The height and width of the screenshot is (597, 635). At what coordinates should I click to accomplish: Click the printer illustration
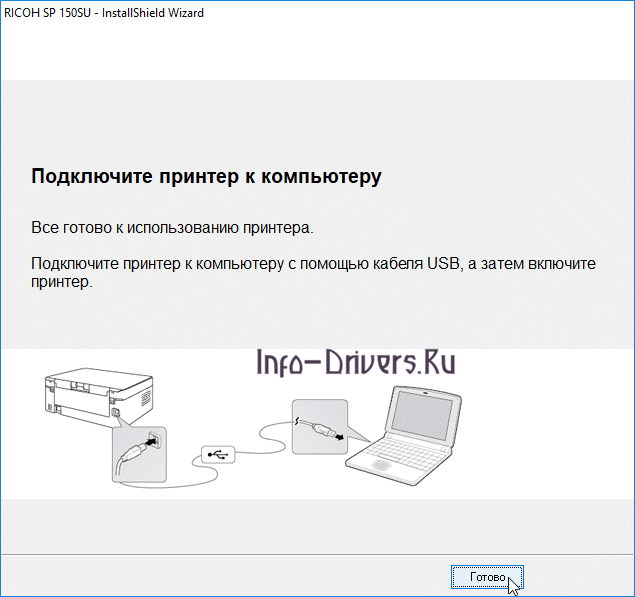pos(99,397)
